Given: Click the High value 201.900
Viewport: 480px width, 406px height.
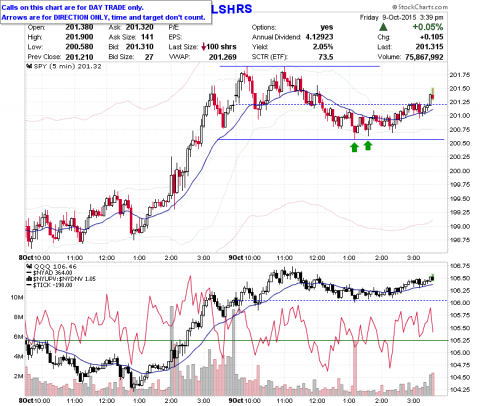Looking at the screenshot, I should pyautogui.click(x=79, y=37).
